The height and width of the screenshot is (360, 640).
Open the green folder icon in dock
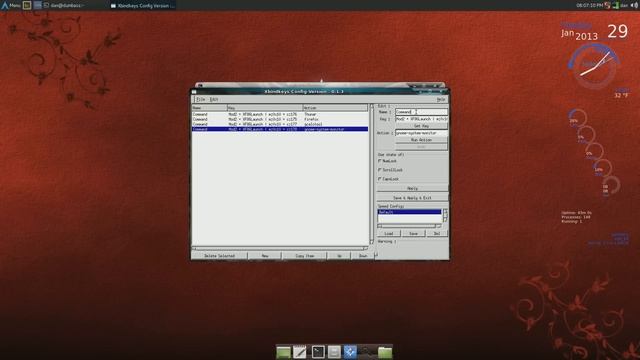384,352
